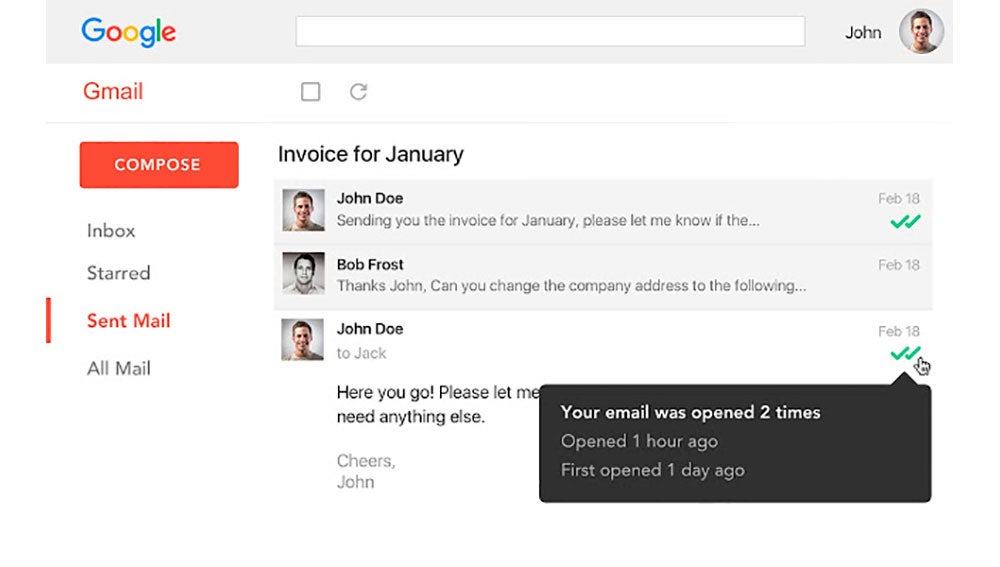Click the refresh icon
The image size is (1000, 567).
point(358,92)
